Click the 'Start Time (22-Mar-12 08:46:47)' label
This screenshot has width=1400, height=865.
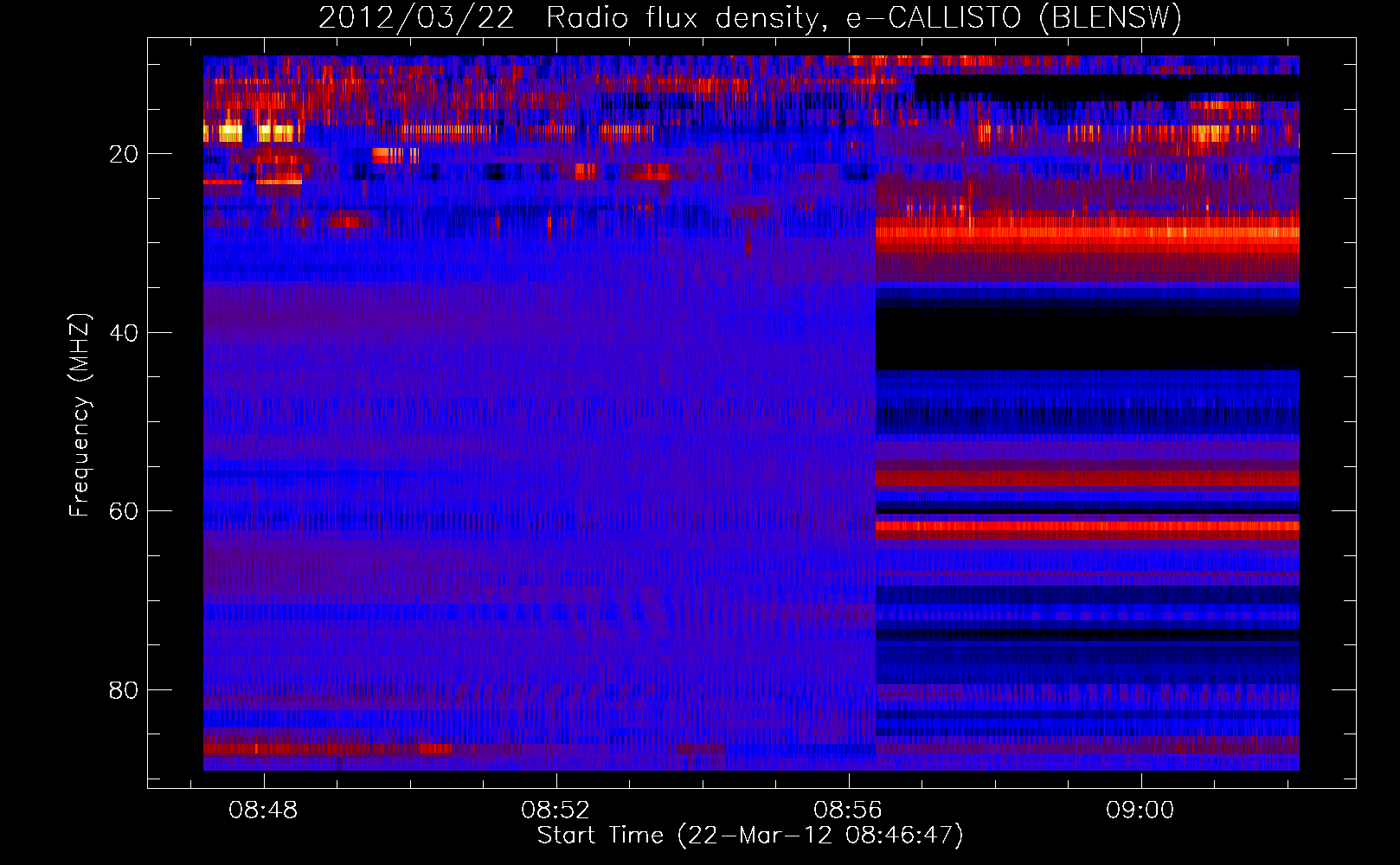750,836
